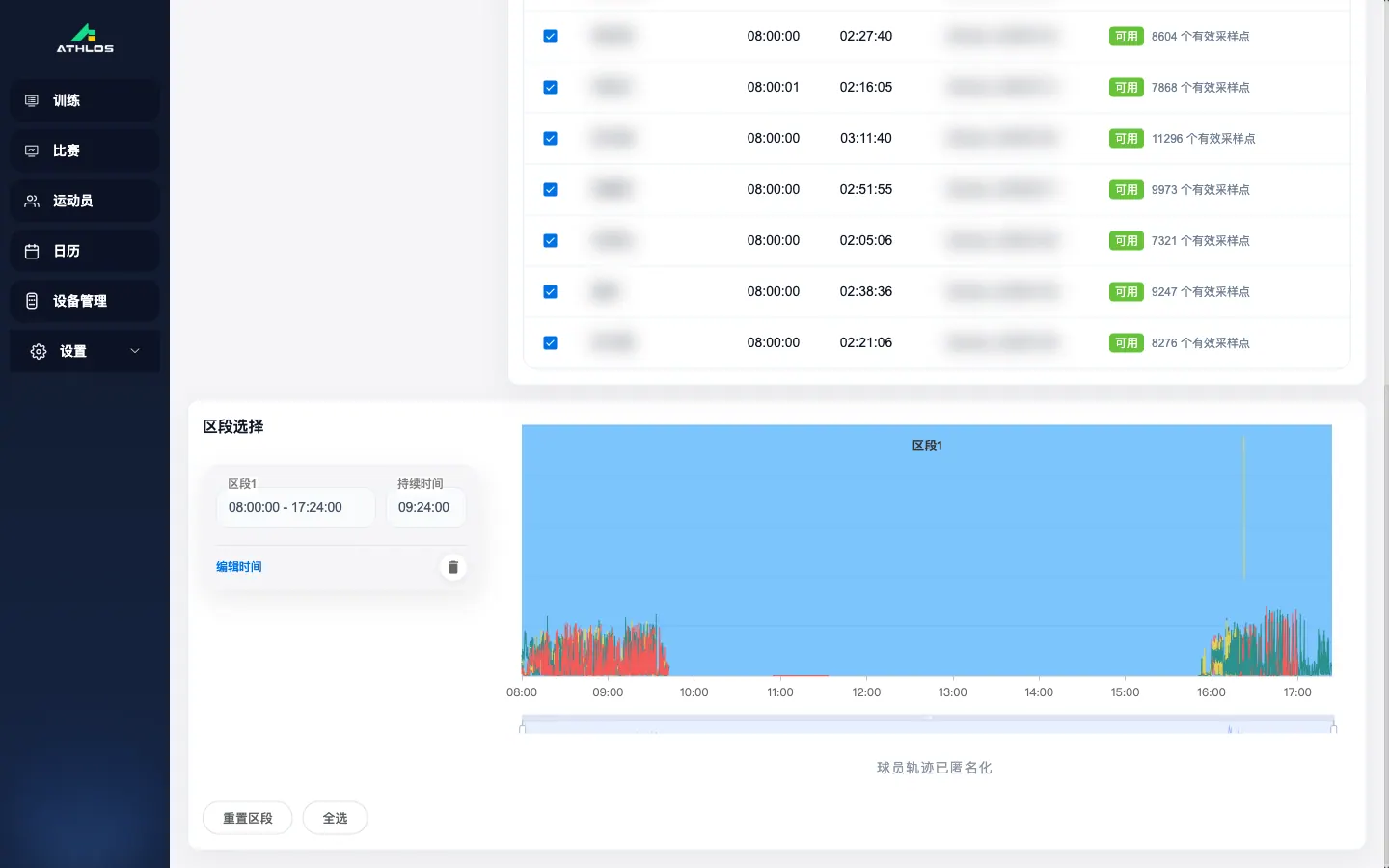Click the 编辑时间 link
The image size is (1389, 868).
239,567
